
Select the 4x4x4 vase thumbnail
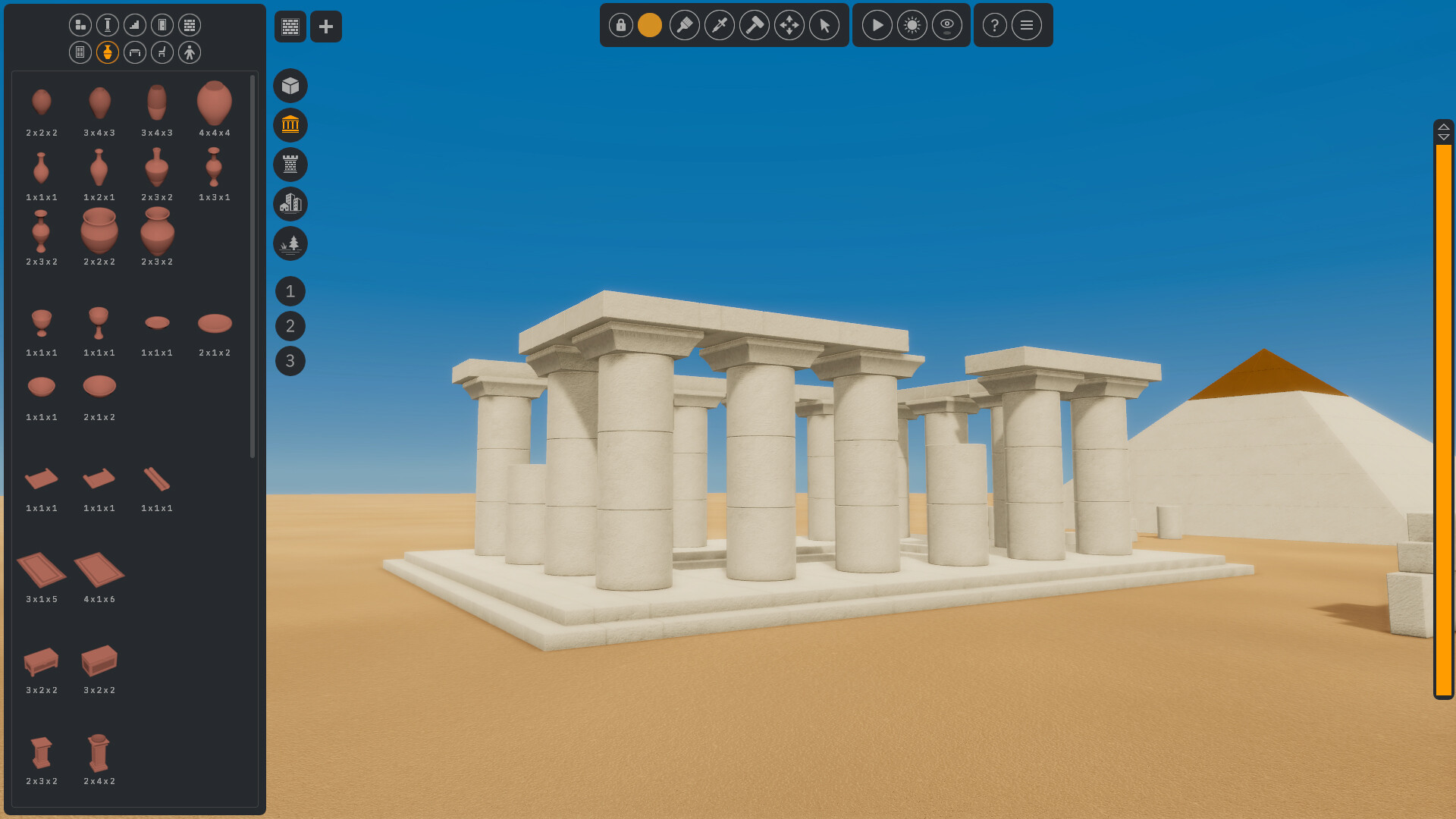coord(215,106)
